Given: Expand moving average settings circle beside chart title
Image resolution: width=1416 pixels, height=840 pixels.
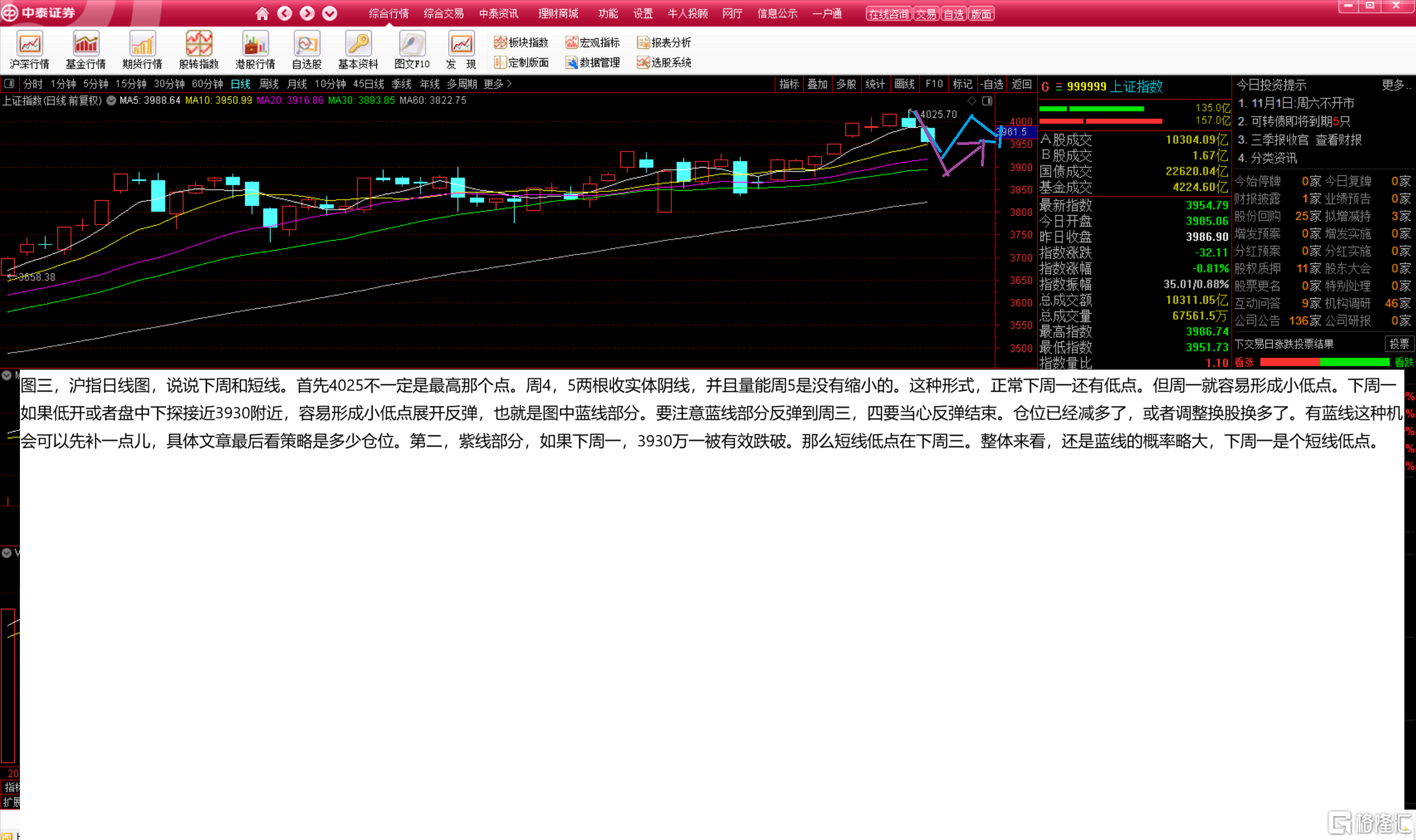Looking at the screenshot, I should tap(111, 101).
